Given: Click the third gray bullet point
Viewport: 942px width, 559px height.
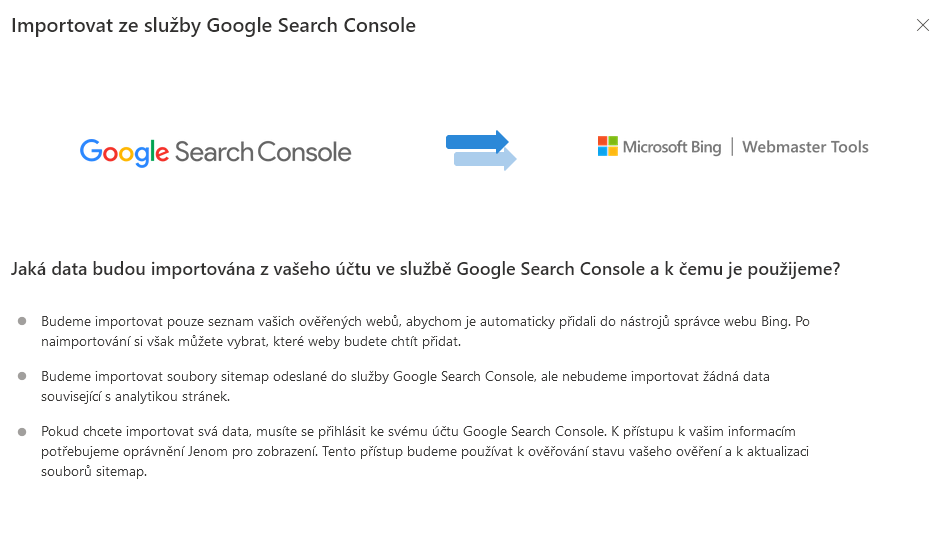Looking at the screenshot, I should [22, 432].
